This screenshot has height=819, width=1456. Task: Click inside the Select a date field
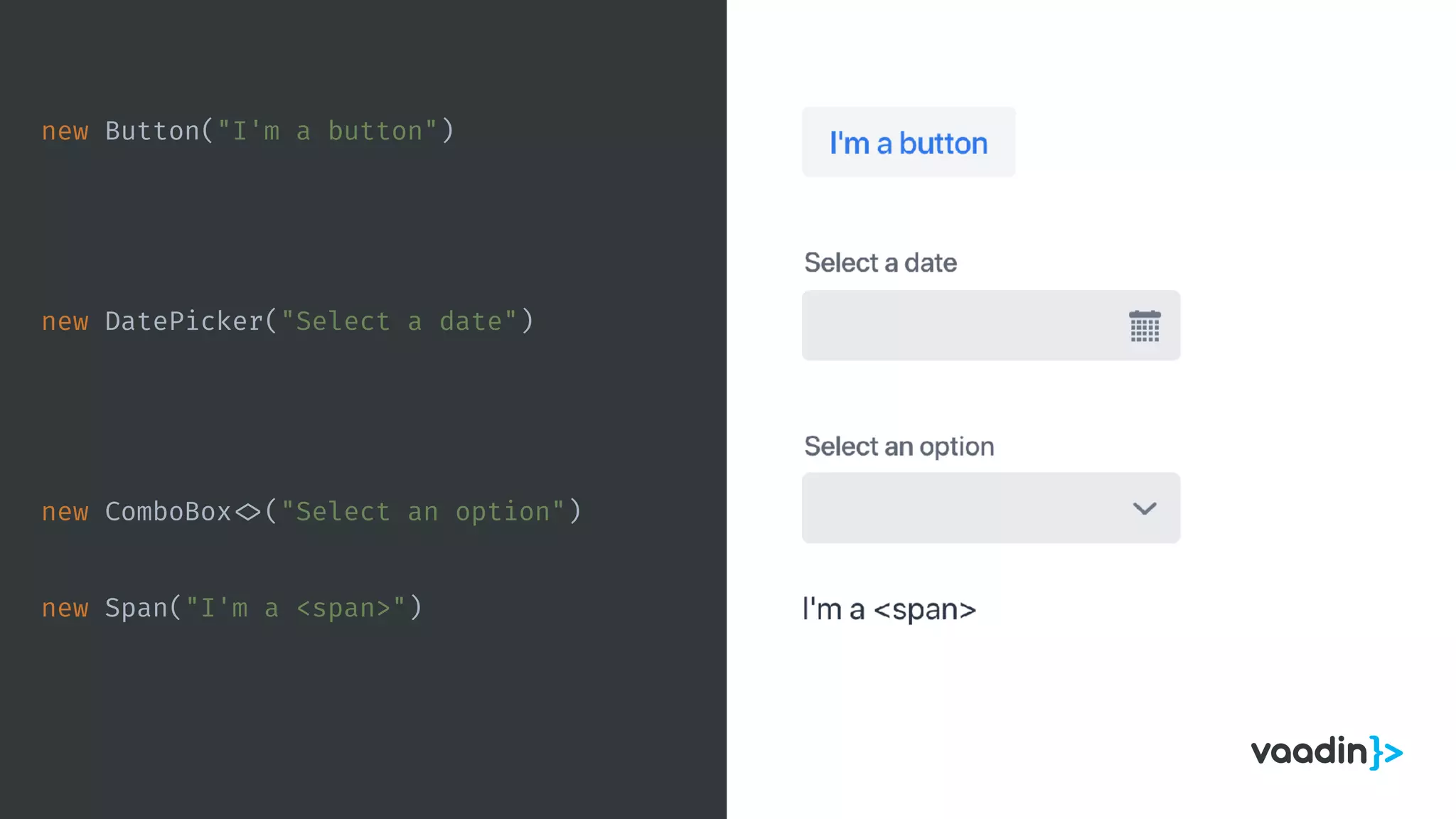coord(960,326)
